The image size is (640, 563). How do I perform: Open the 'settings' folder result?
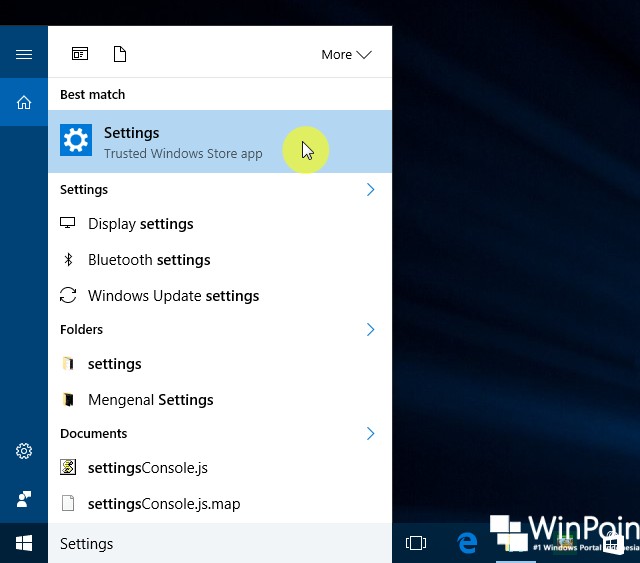pyautogui.click(x=220, y=364)
